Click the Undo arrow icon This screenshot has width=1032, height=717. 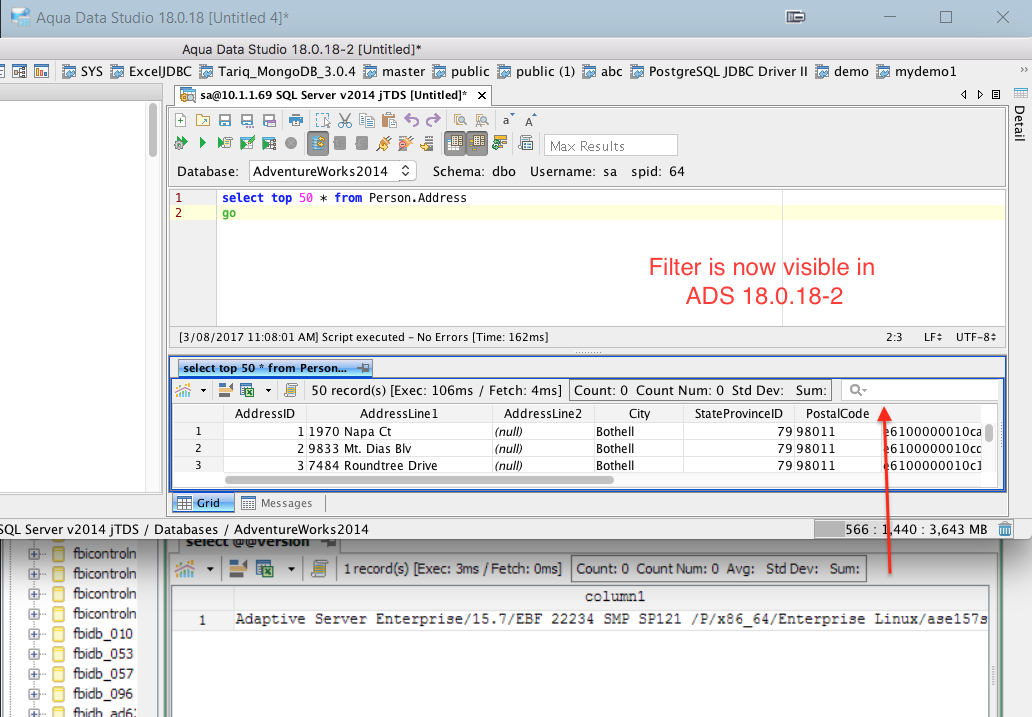[411, 120]
